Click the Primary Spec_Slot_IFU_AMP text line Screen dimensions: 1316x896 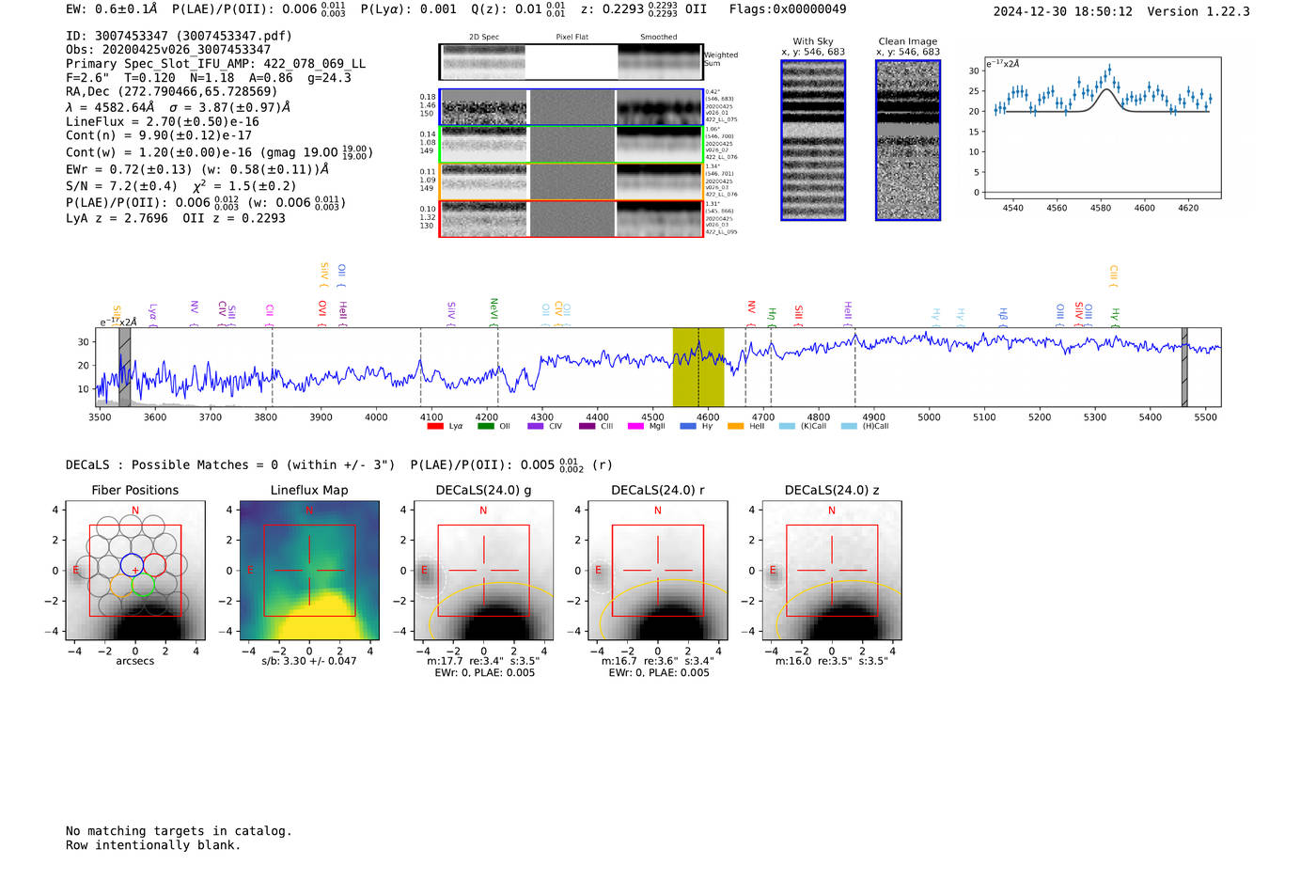pyautogui.click(x=215, y=64)
